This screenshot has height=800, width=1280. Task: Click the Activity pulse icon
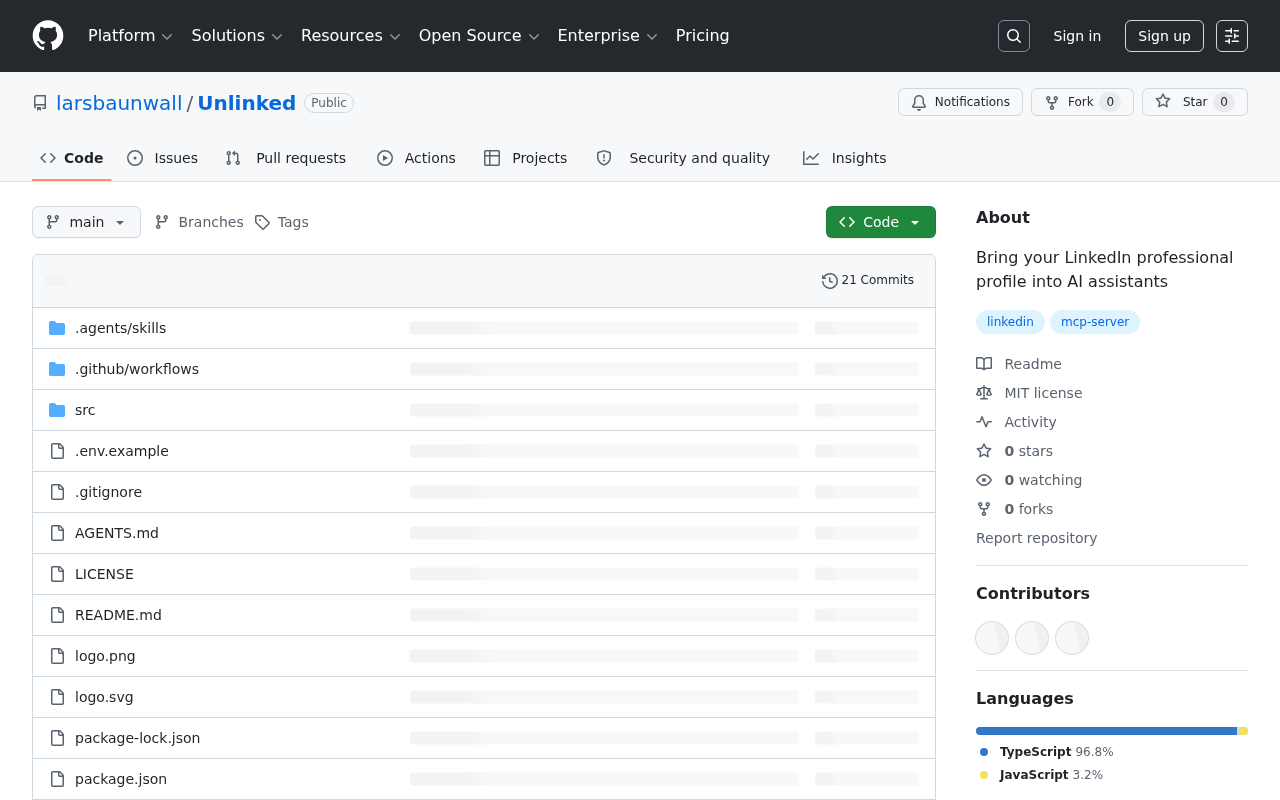click(x=984, y=422)
